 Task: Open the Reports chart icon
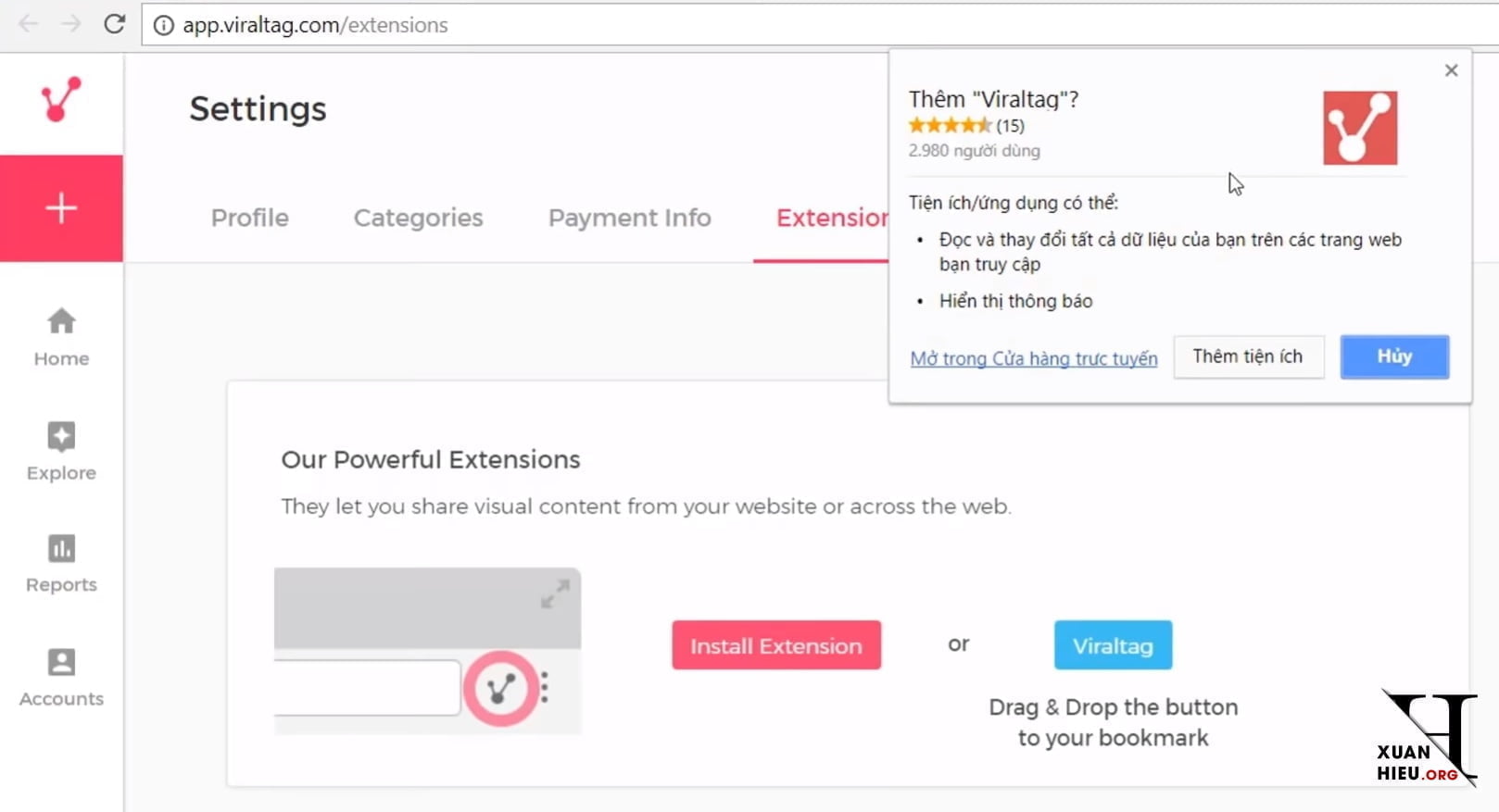coord(61,549)
